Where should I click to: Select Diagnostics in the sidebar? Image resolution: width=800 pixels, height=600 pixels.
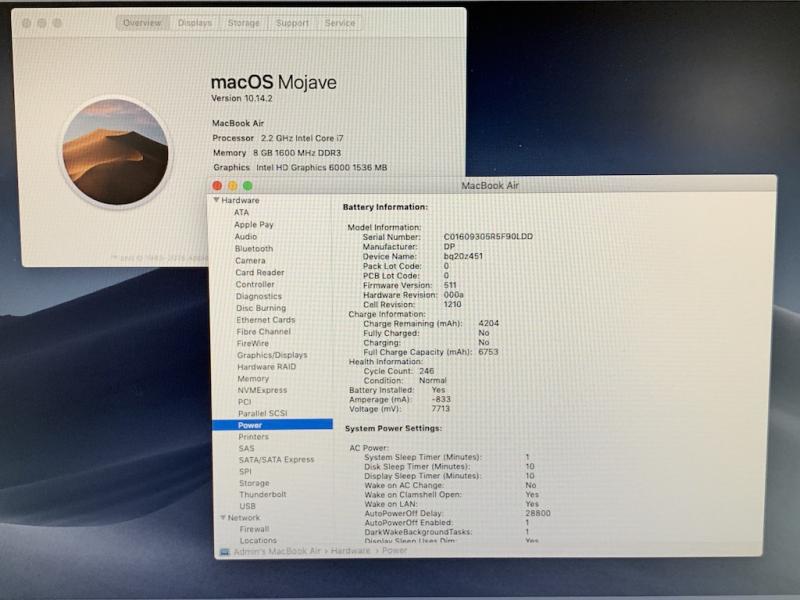[x=259, y=296]
